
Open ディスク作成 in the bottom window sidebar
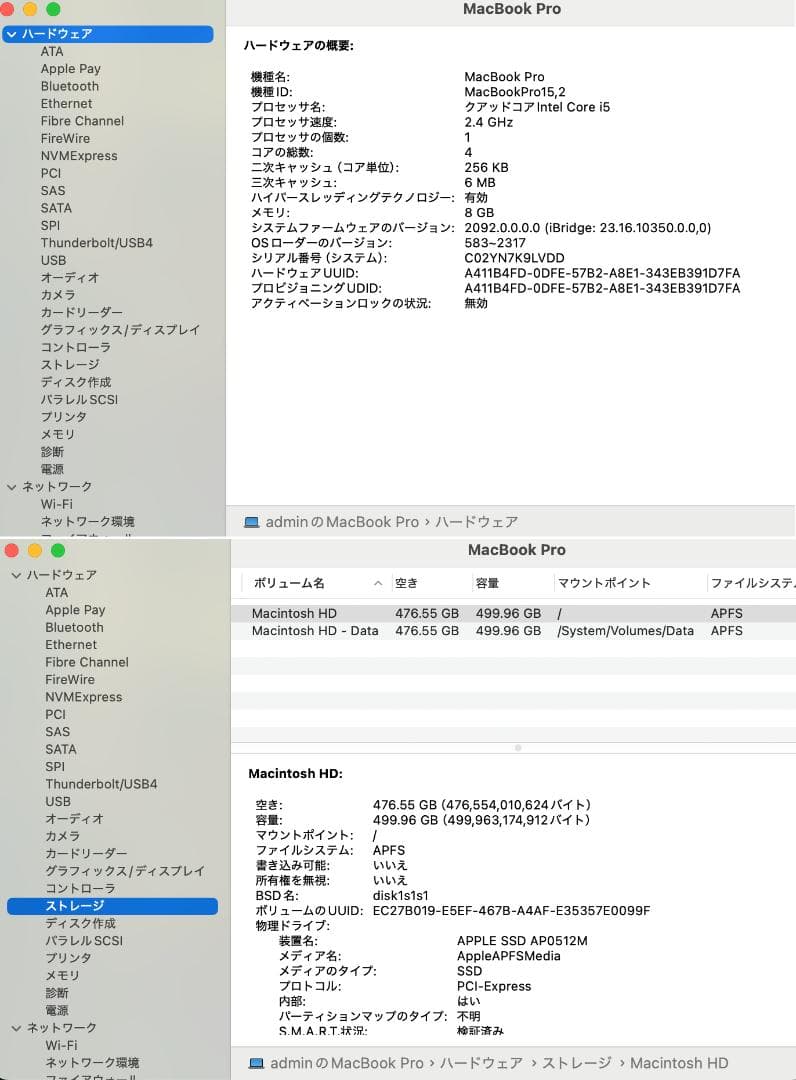pos(80,923)
